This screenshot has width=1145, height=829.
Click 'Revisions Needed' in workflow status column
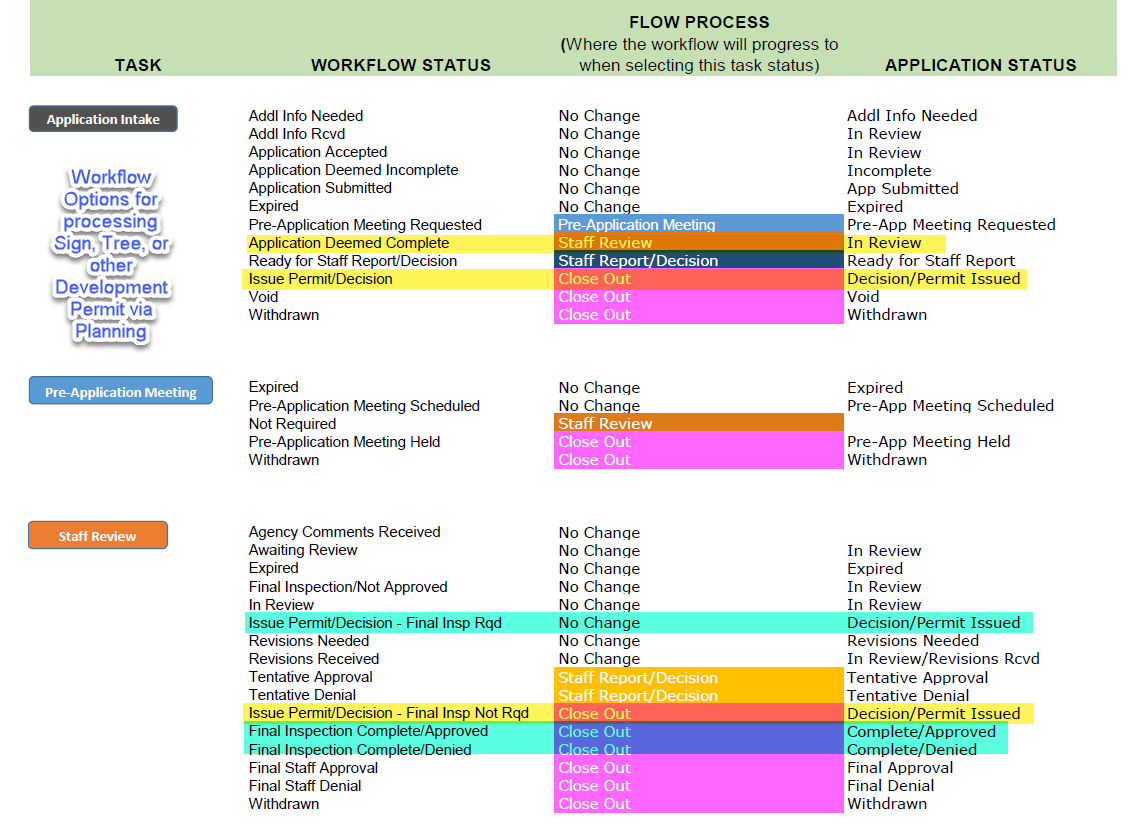coord(308,641)
